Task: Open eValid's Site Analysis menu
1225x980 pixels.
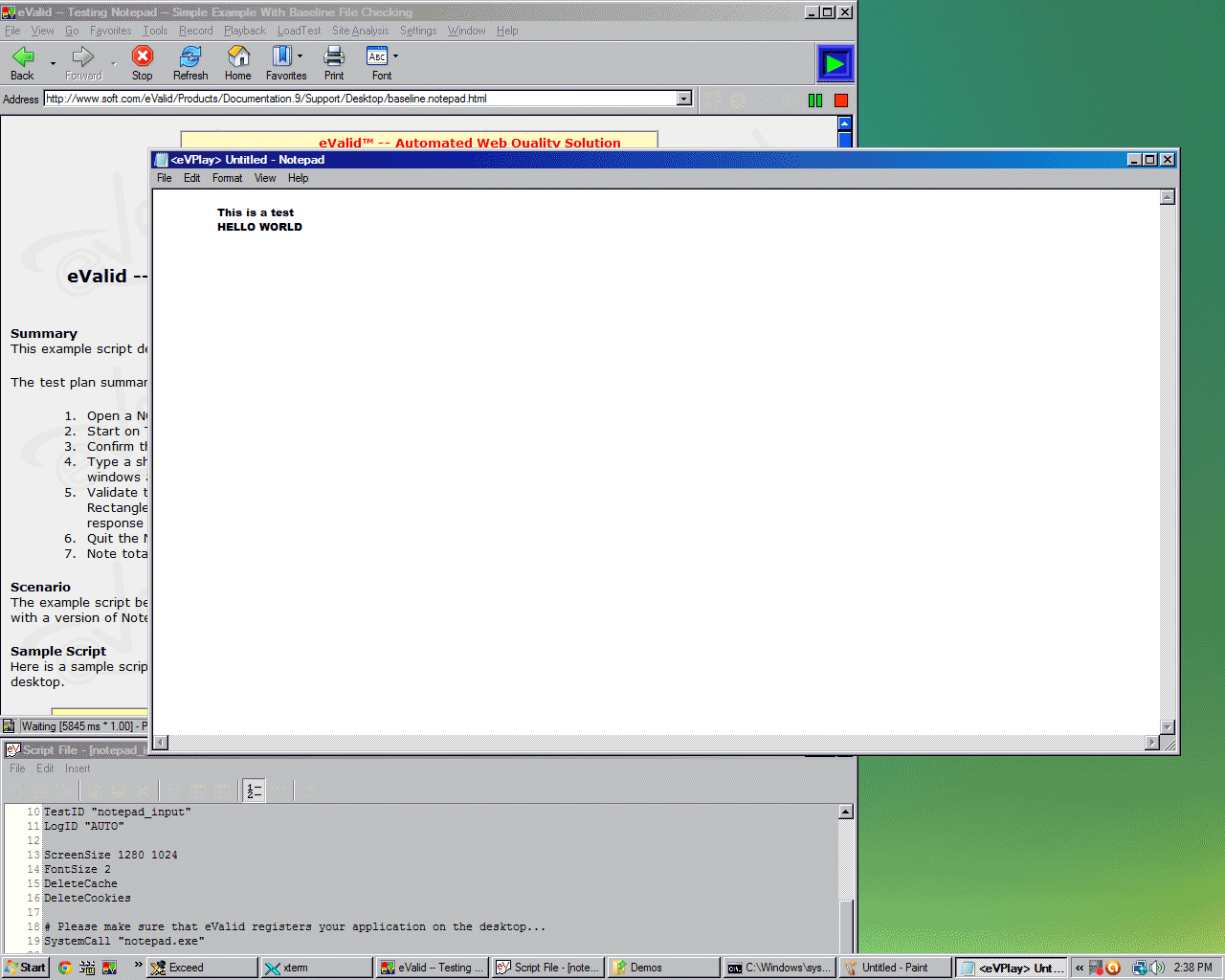Action: tap(361, 31)
